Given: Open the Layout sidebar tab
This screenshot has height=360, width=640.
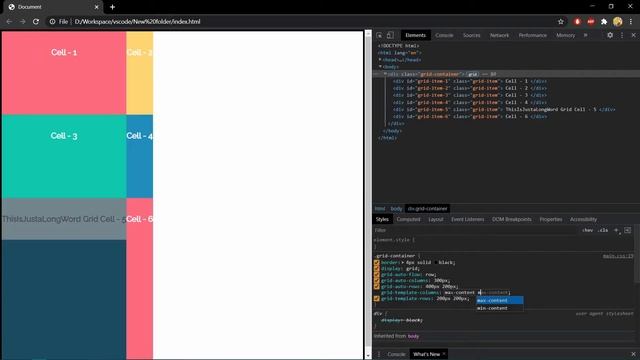Looking at the screenshot, I should (x=436, y=220).
